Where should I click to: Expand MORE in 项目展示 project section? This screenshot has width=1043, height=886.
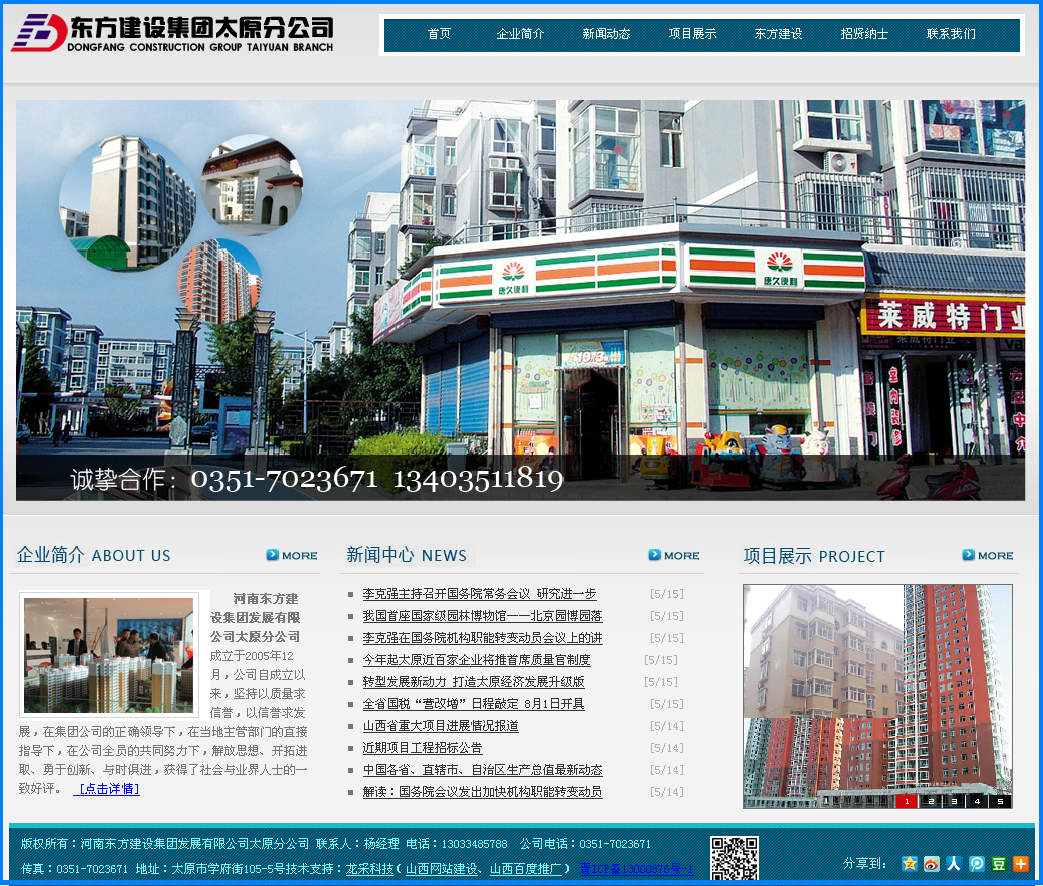[x=988, y=555]
